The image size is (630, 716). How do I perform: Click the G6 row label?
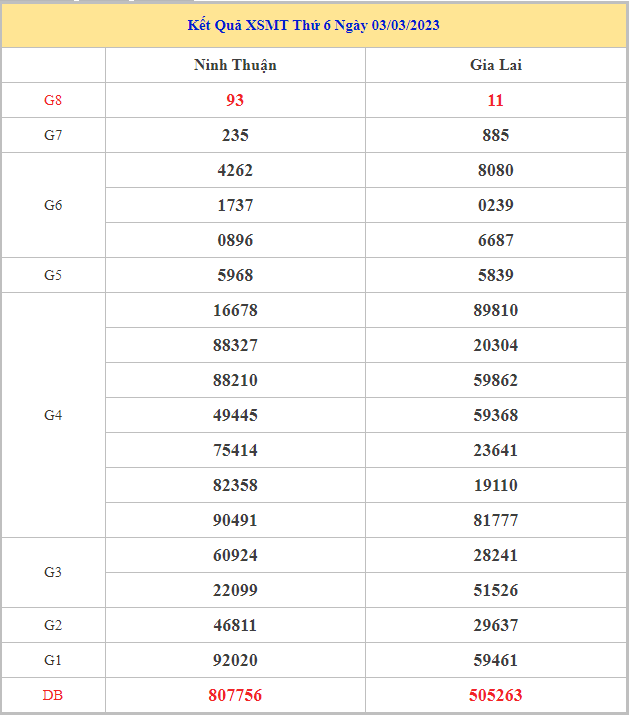pyautogui.click(x=53, y=205)
